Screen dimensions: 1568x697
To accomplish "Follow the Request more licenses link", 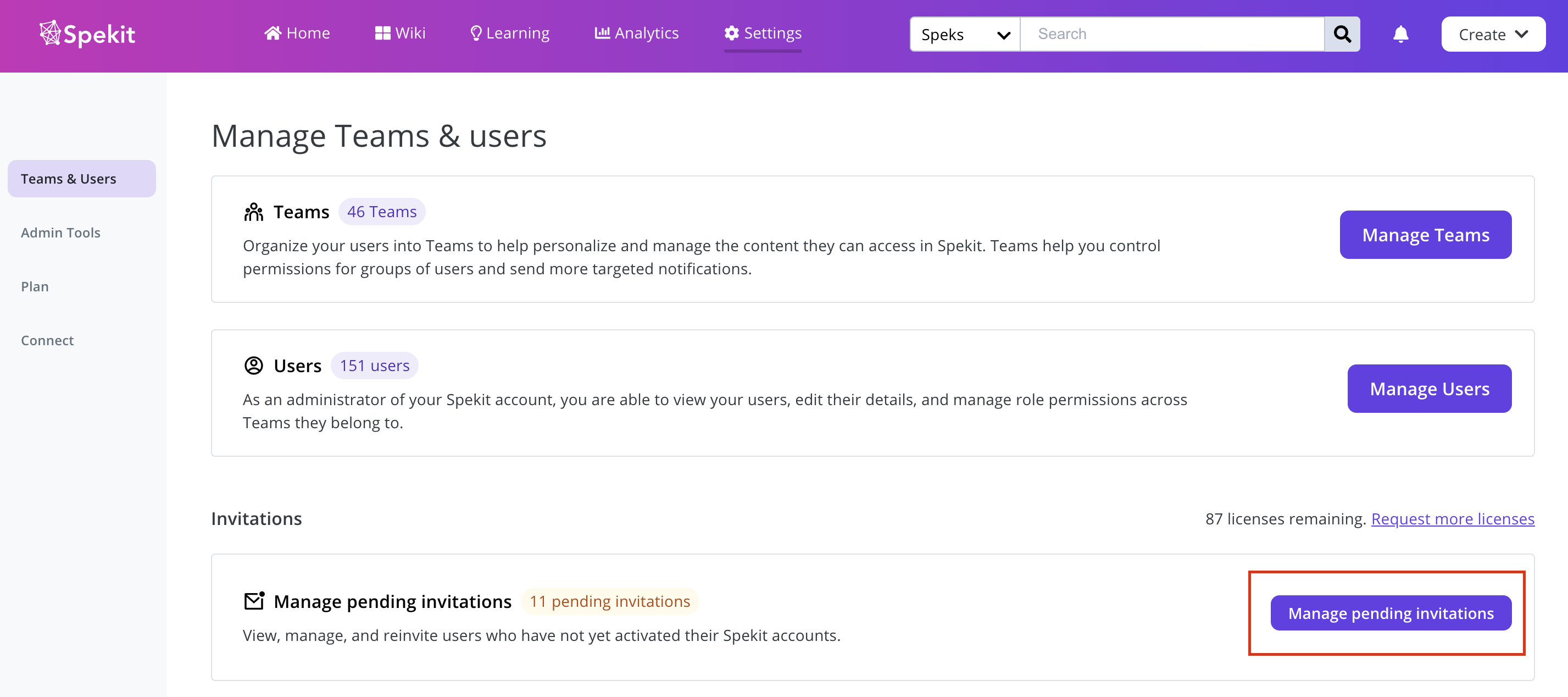I will tap(1452, 518).
